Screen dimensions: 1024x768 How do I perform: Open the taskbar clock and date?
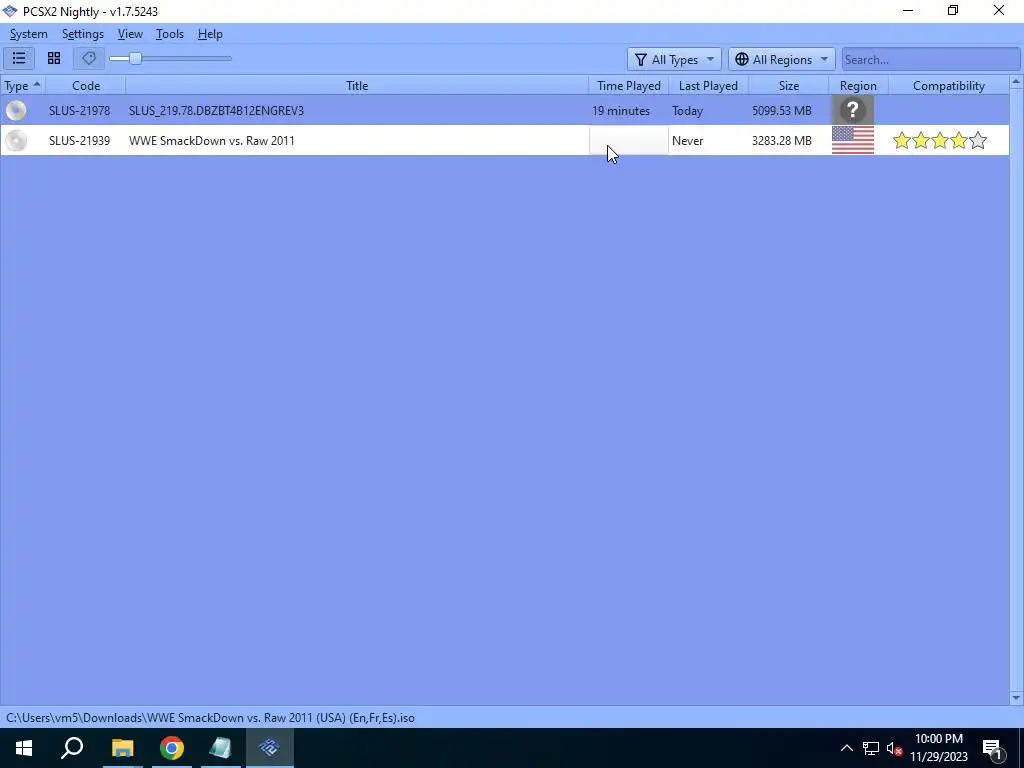click(x=938, y=748)
